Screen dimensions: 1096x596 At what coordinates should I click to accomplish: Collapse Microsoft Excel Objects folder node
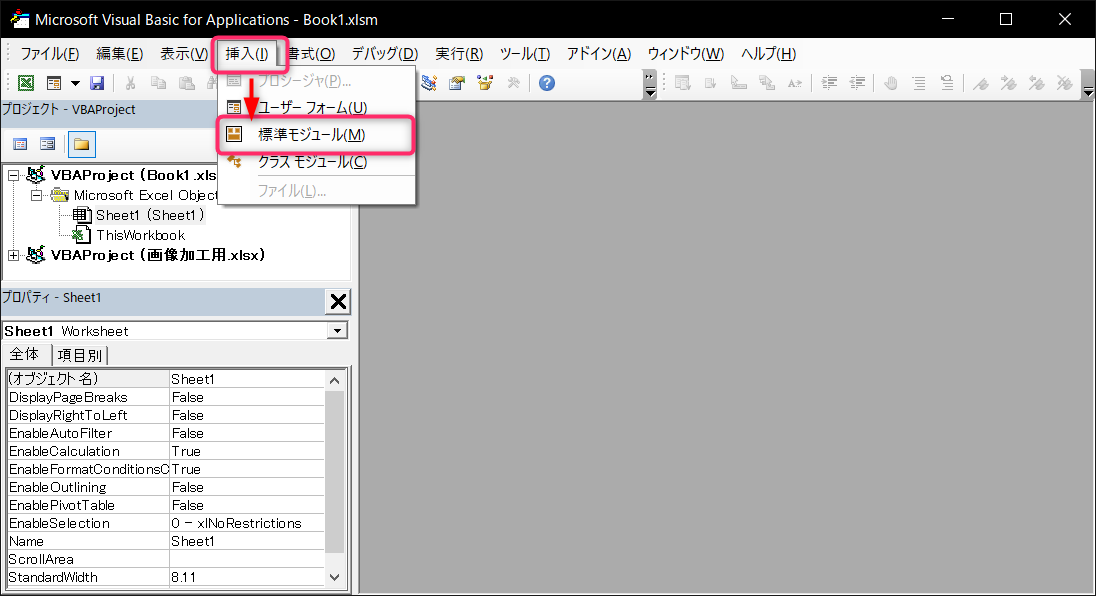[x=36, y=195]
